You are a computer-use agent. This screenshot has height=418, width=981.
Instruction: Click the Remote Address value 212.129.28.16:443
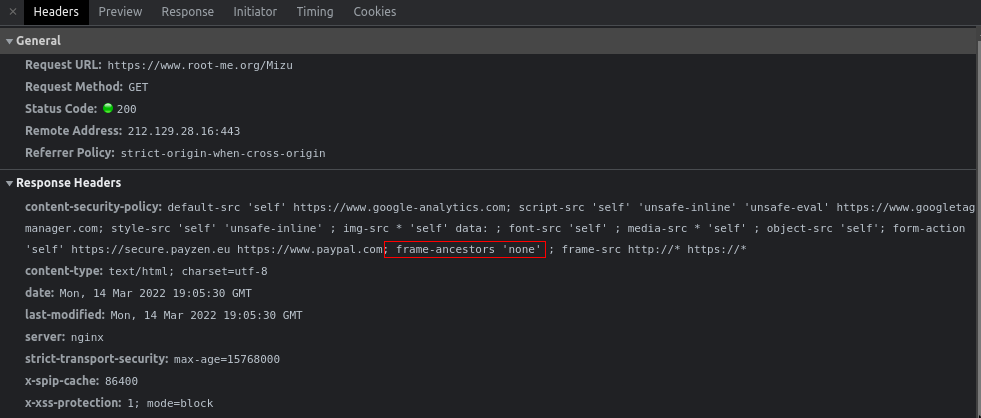click(x=184, y=131)
